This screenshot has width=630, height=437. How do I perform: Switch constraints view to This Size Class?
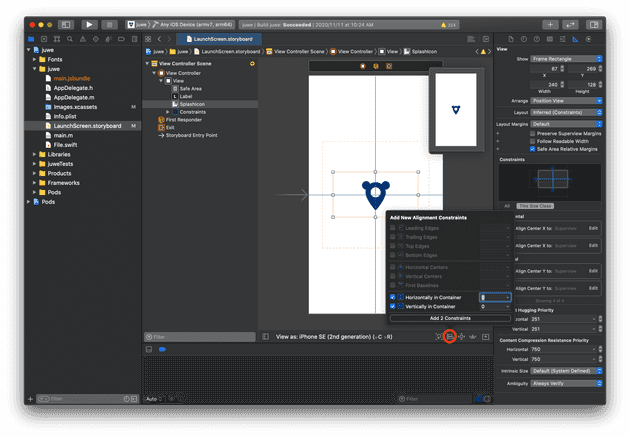click(x=535, y=206)
